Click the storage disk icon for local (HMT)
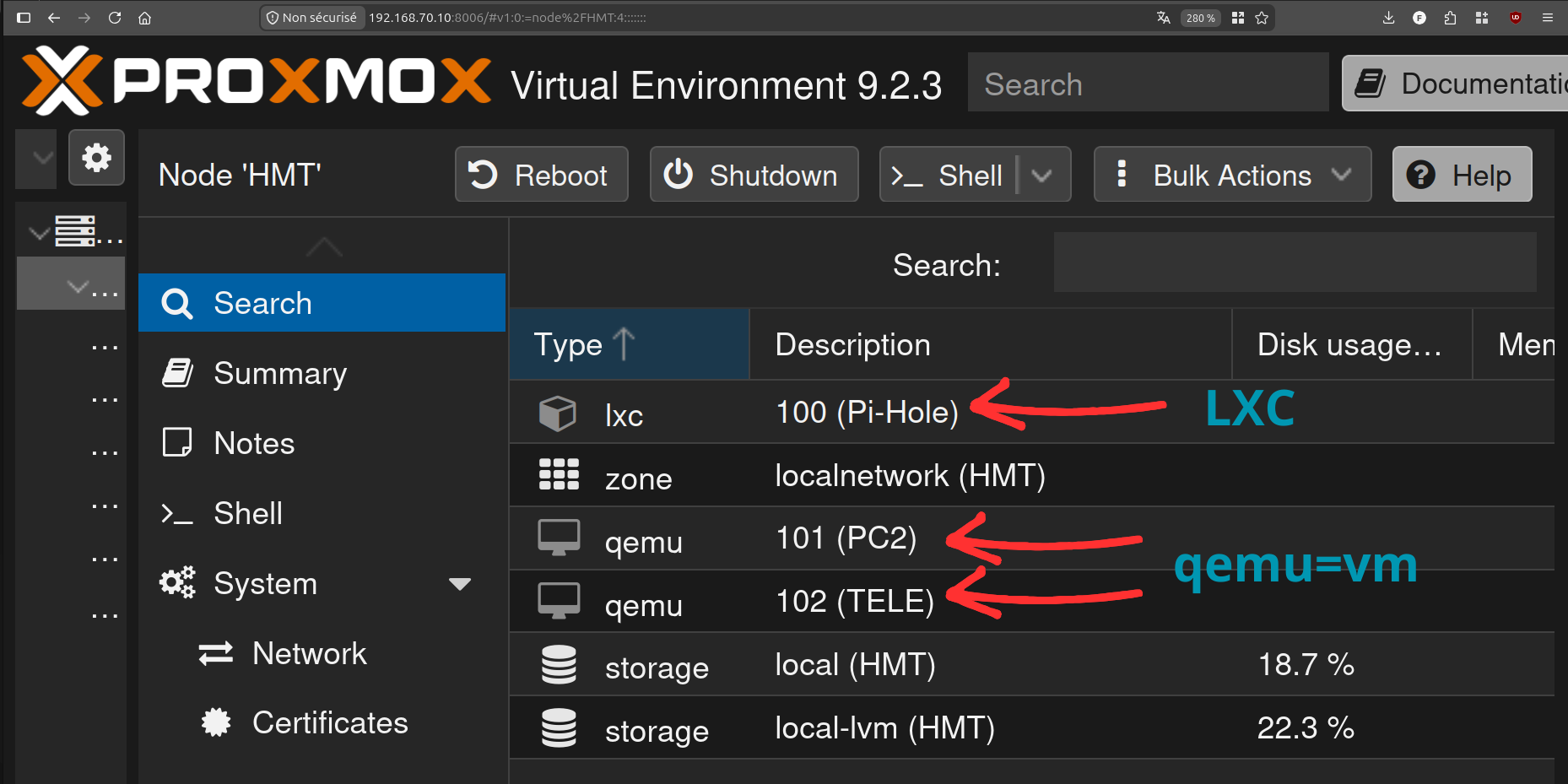The image size is (1568, 784). coord(559,664)
